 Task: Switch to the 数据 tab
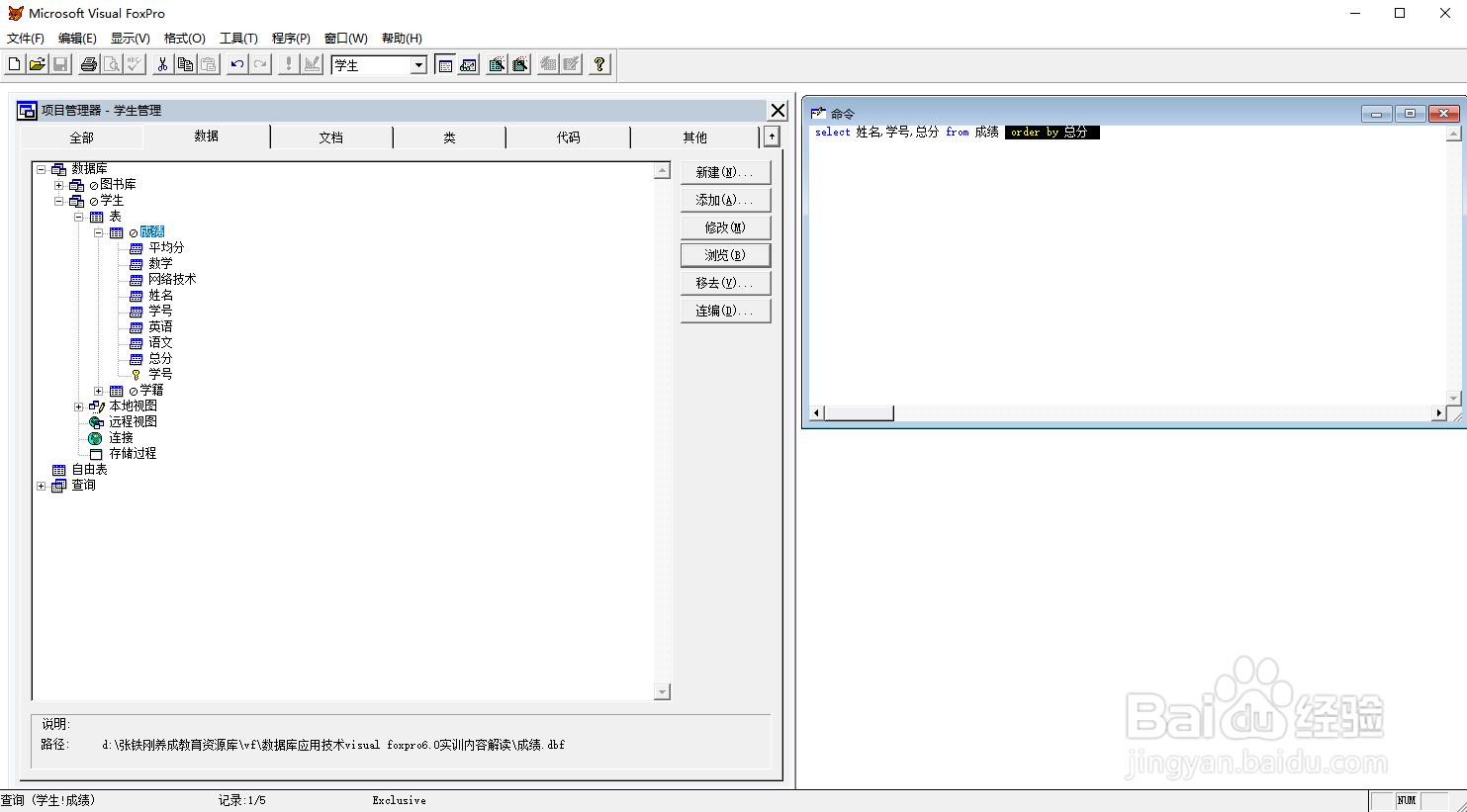coord(207,136)
